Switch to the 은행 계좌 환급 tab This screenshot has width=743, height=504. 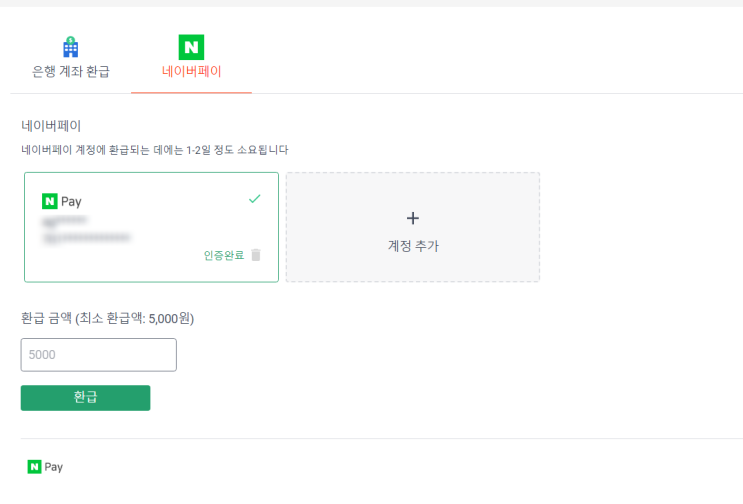70,72
